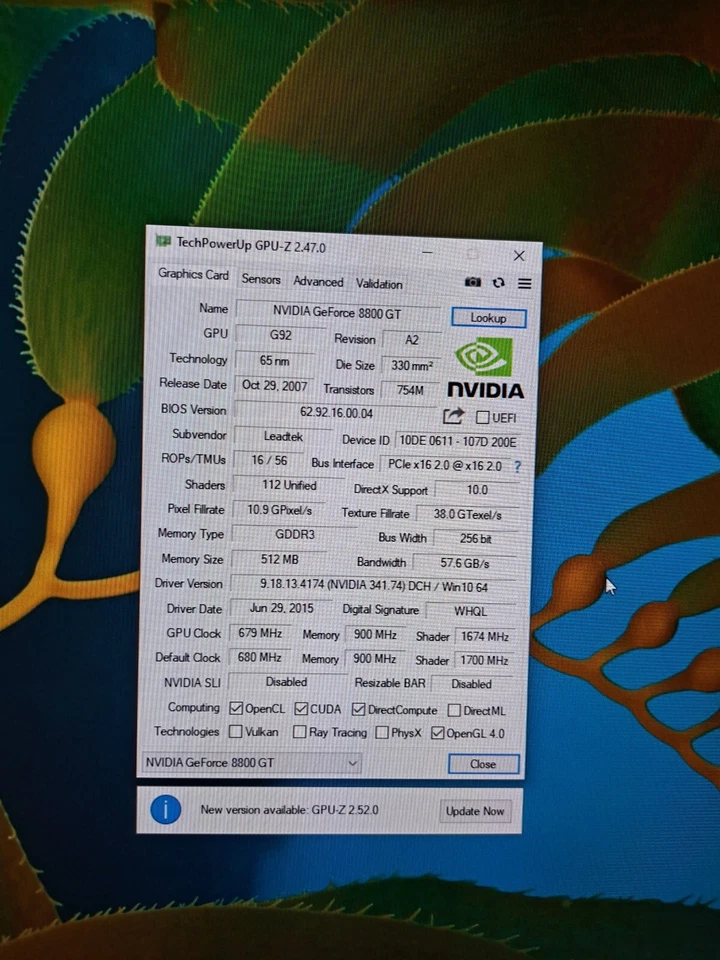This screenshot has height=960, width=720.
Task: Click the NVIDIA logo
Action: pyautogui.click(x=485, y=367)
